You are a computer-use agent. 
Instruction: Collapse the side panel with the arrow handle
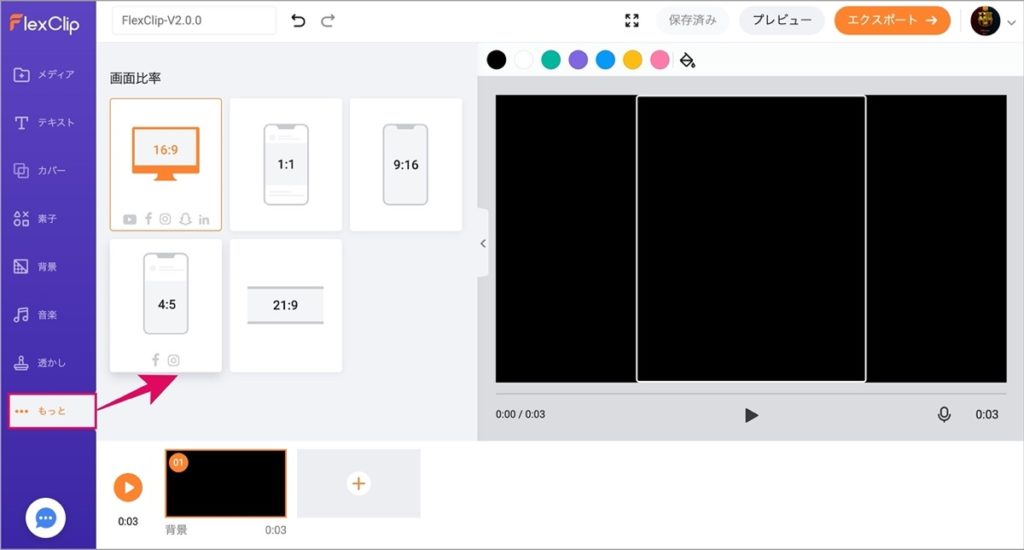tap(483, 243)
